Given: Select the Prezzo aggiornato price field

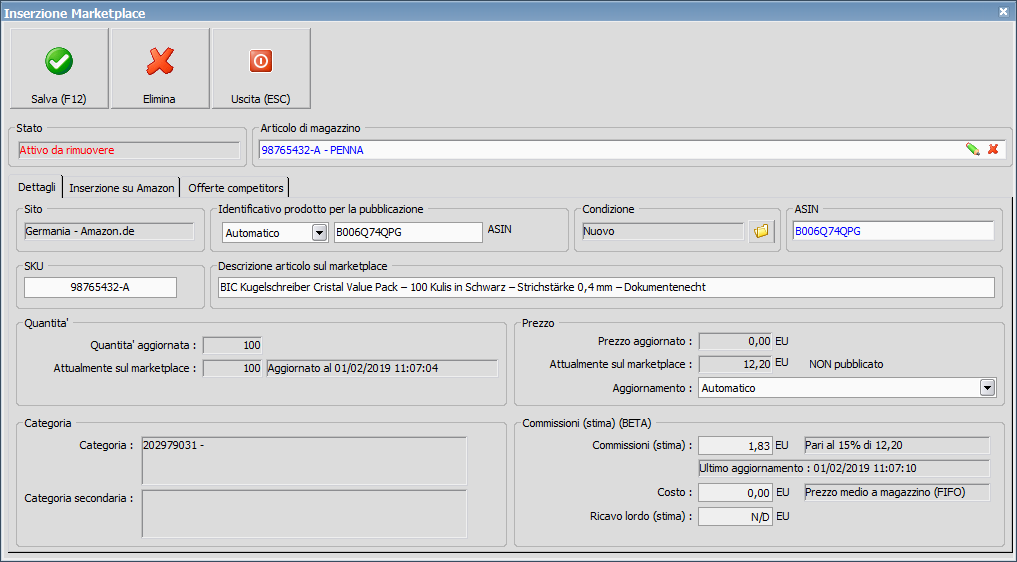Looking at the screenshot, I should pyautogui.click(x=735, y=341).
